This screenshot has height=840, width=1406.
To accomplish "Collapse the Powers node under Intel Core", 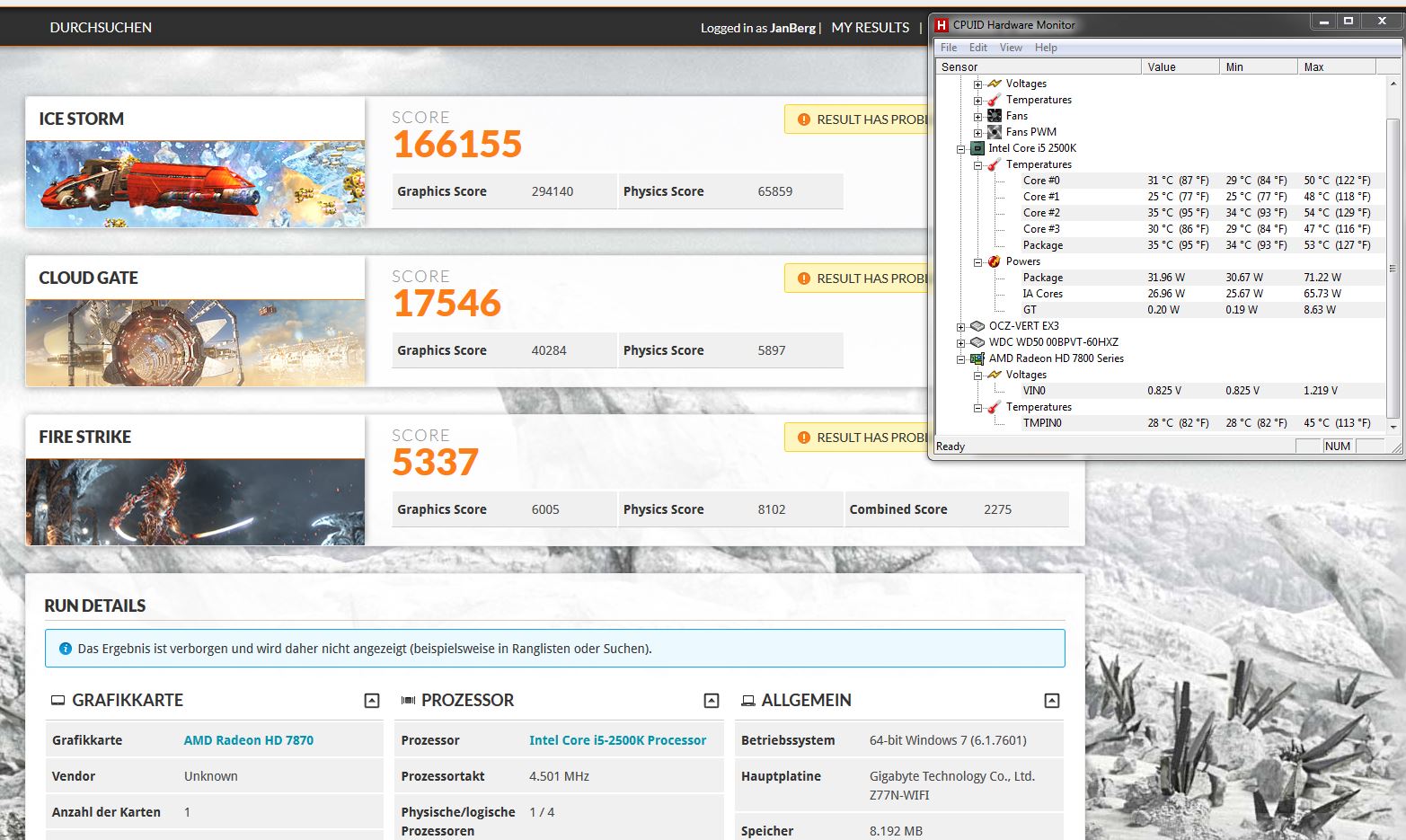I will pos(977,261).
